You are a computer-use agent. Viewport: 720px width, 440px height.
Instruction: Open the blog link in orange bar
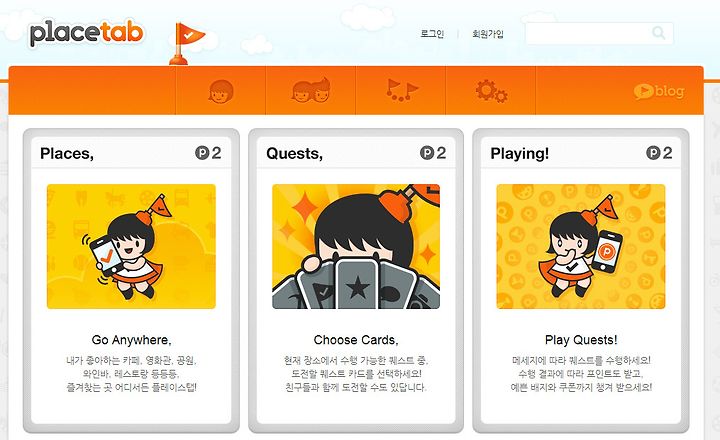click(659, 91)
